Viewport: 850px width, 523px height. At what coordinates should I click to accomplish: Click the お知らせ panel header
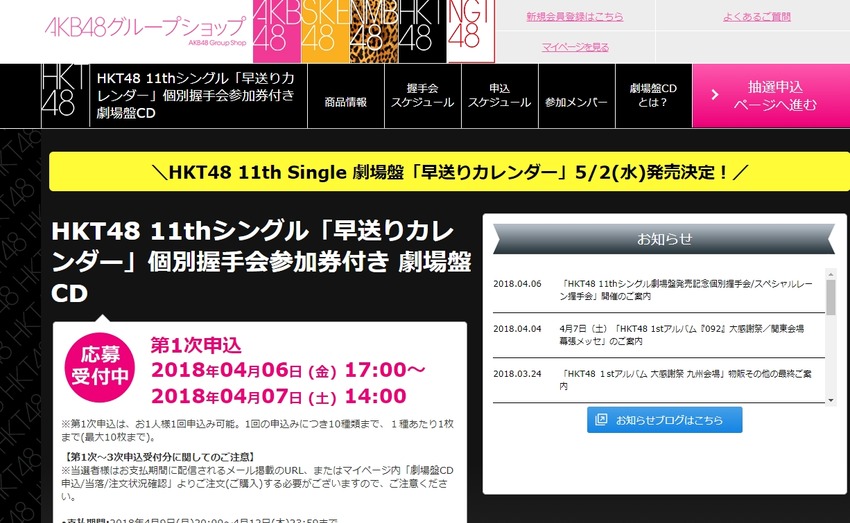(x=664, y=239)
